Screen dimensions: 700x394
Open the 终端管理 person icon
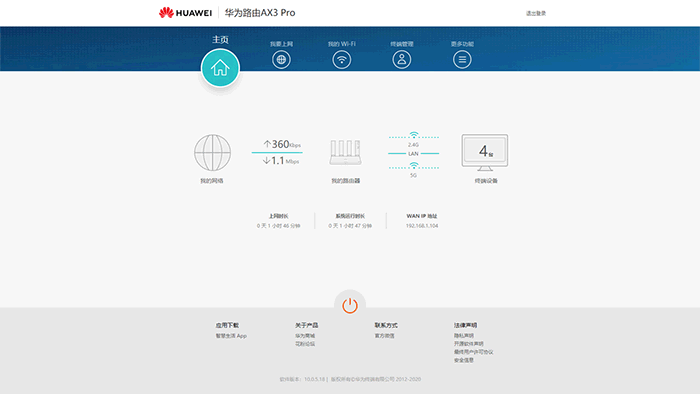[402, 59]
